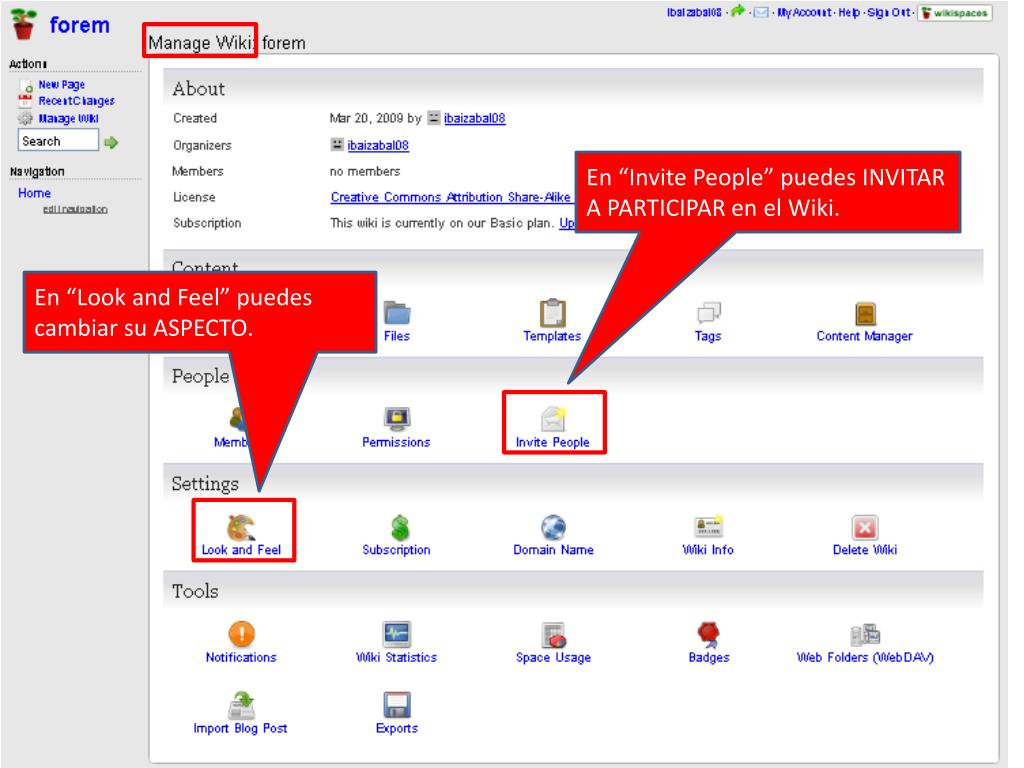
Task: Open the Badges ribbon icon
Action: (x=708, y=633)
